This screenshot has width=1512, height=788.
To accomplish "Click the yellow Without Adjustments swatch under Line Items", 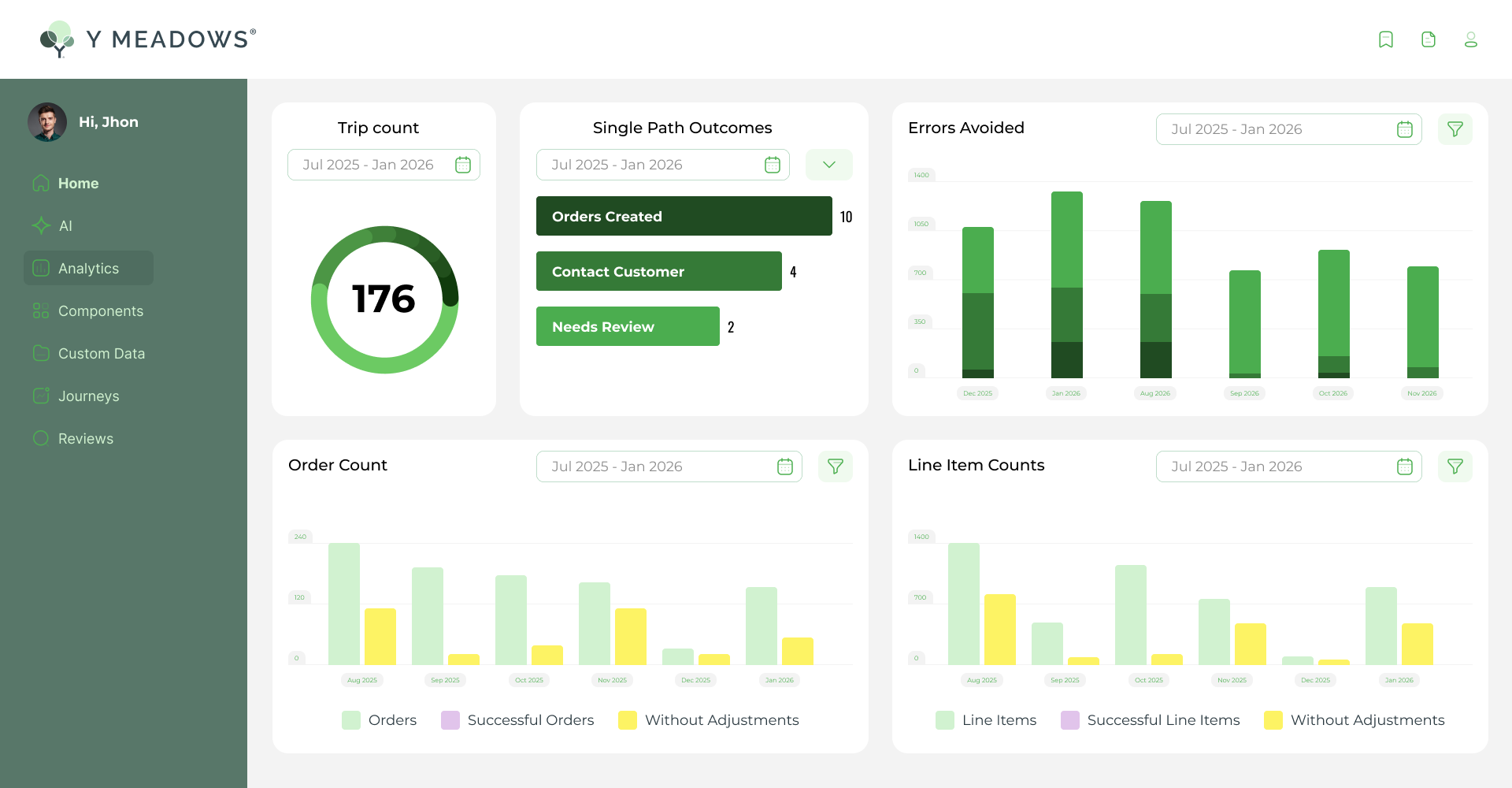I will coord(1273,720).
